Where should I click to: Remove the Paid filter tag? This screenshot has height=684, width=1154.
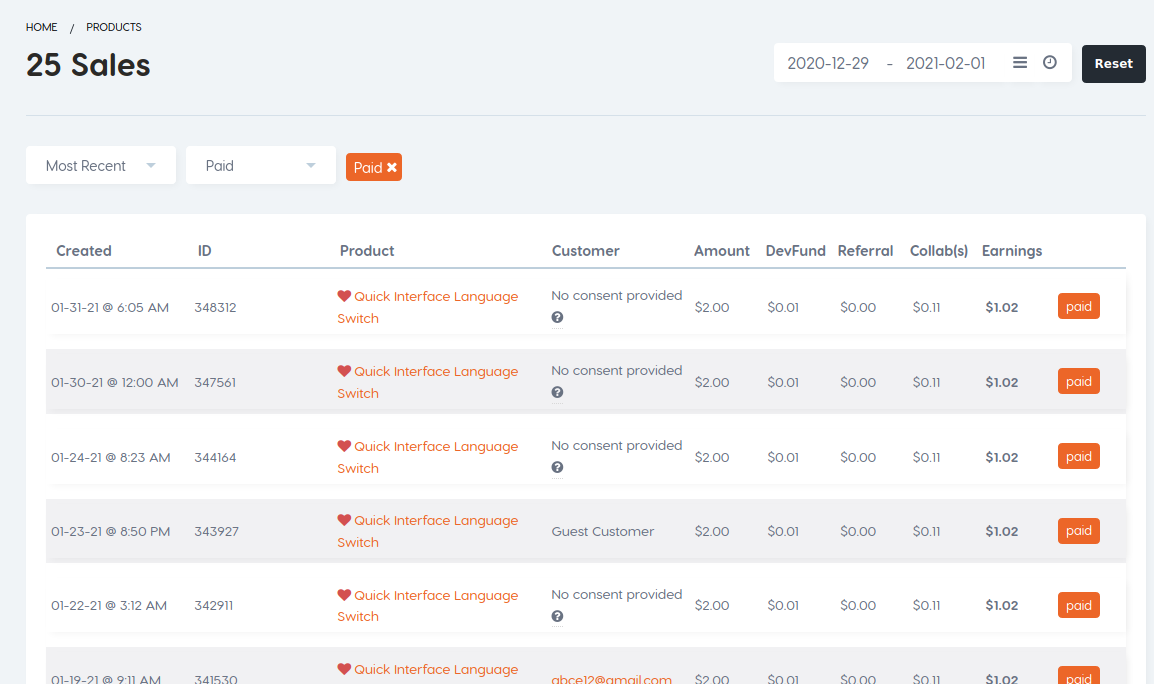[x=392, y=168]
